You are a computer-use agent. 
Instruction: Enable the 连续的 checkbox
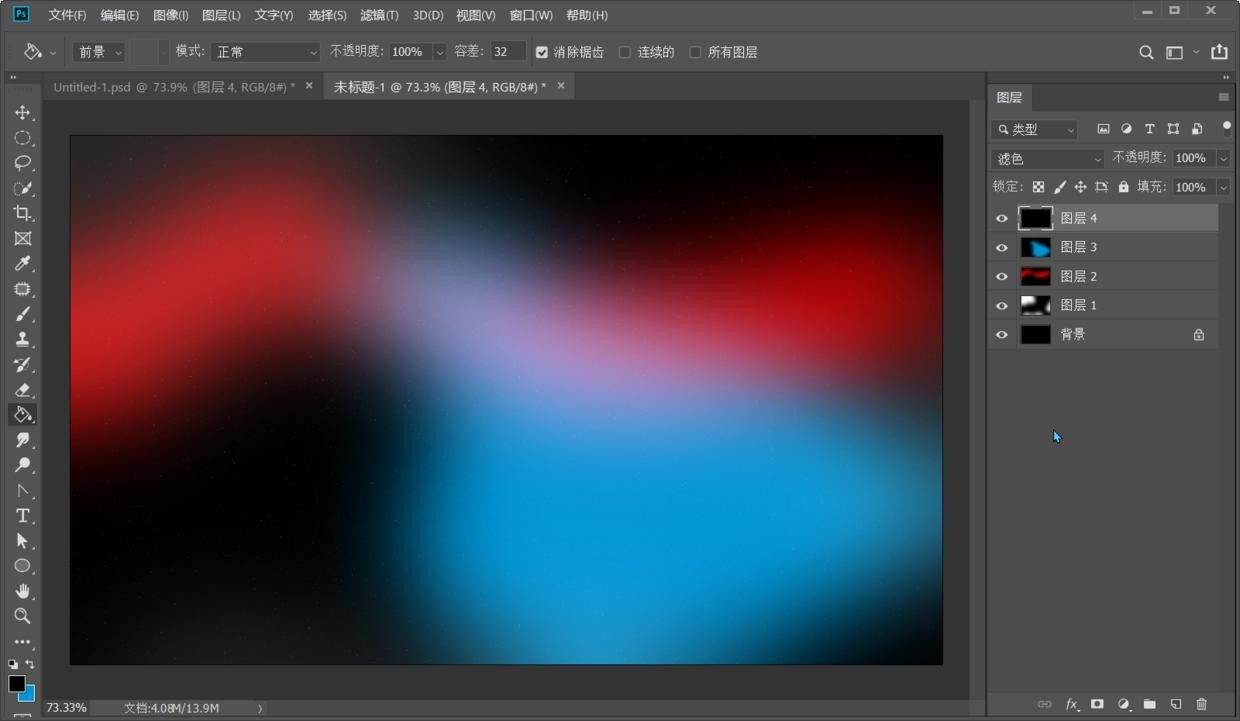tap(625, 52)
